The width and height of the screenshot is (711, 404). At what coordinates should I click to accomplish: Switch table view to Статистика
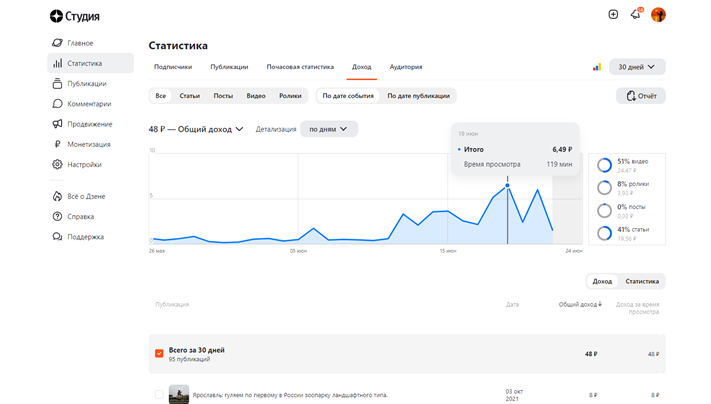click(642, 282)
